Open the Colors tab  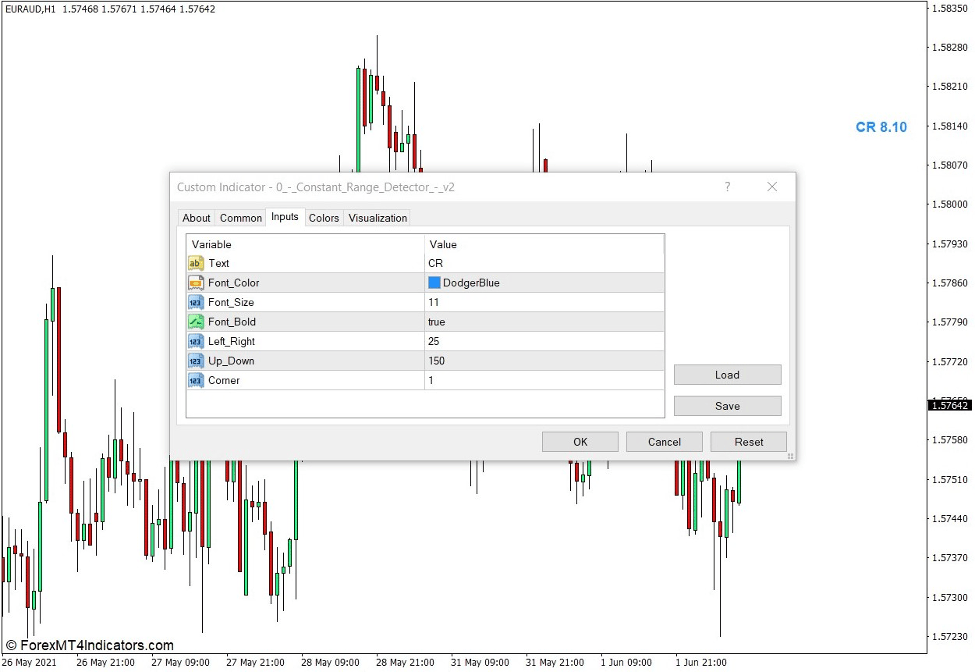point(323,218)
